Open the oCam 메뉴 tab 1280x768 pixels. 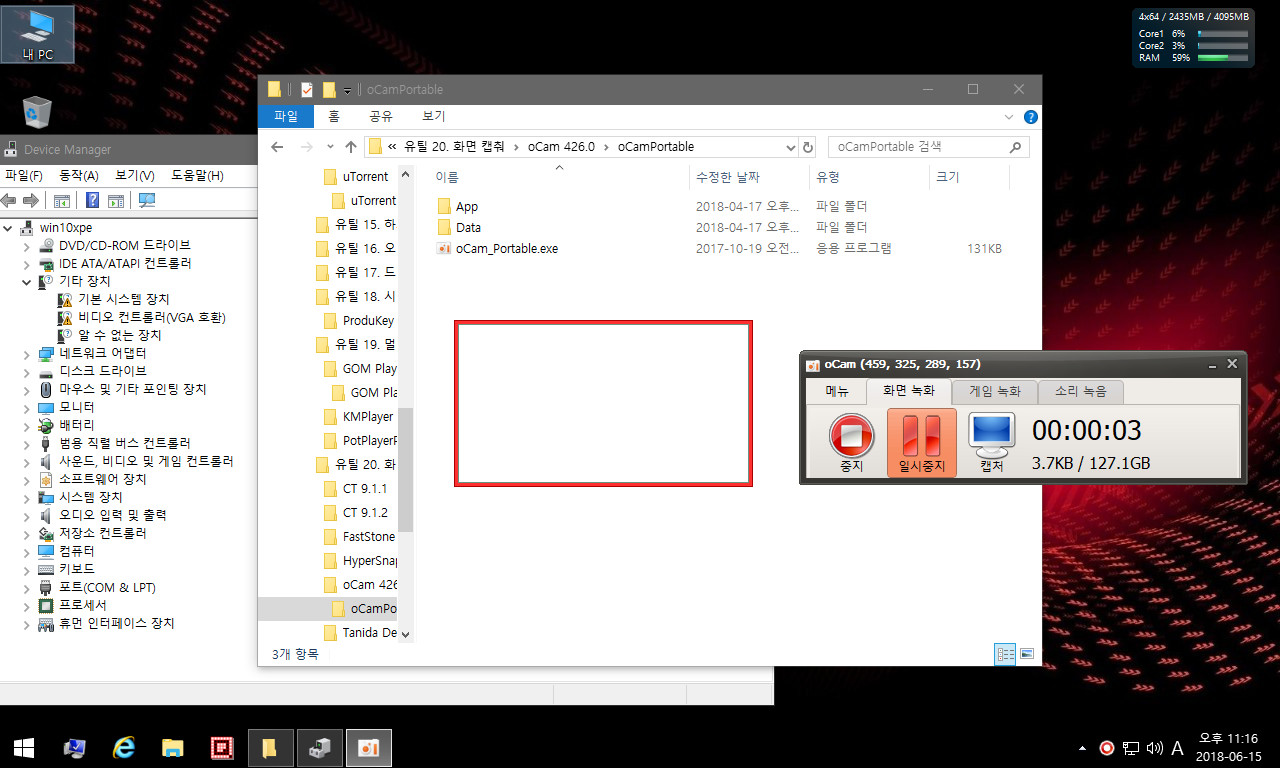[x=836, y=391]
